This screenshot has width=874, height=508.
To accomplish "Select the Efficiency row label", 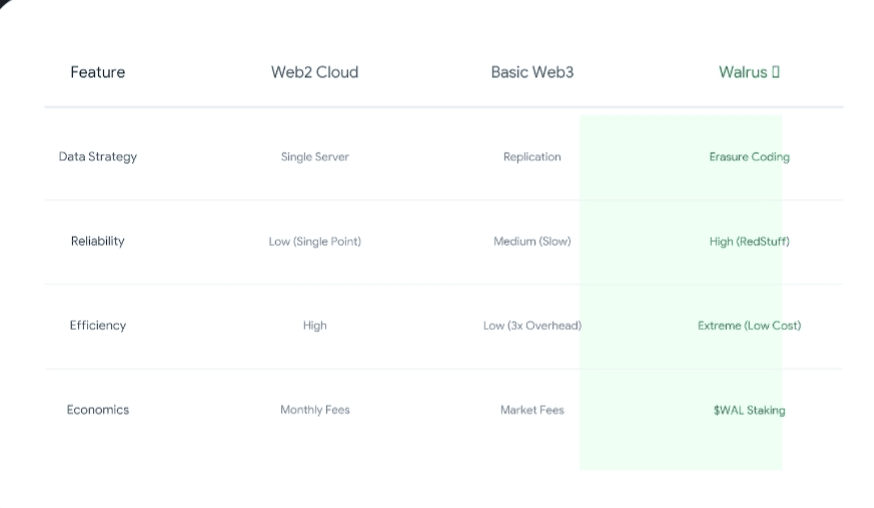I will (x=98, y=325).
